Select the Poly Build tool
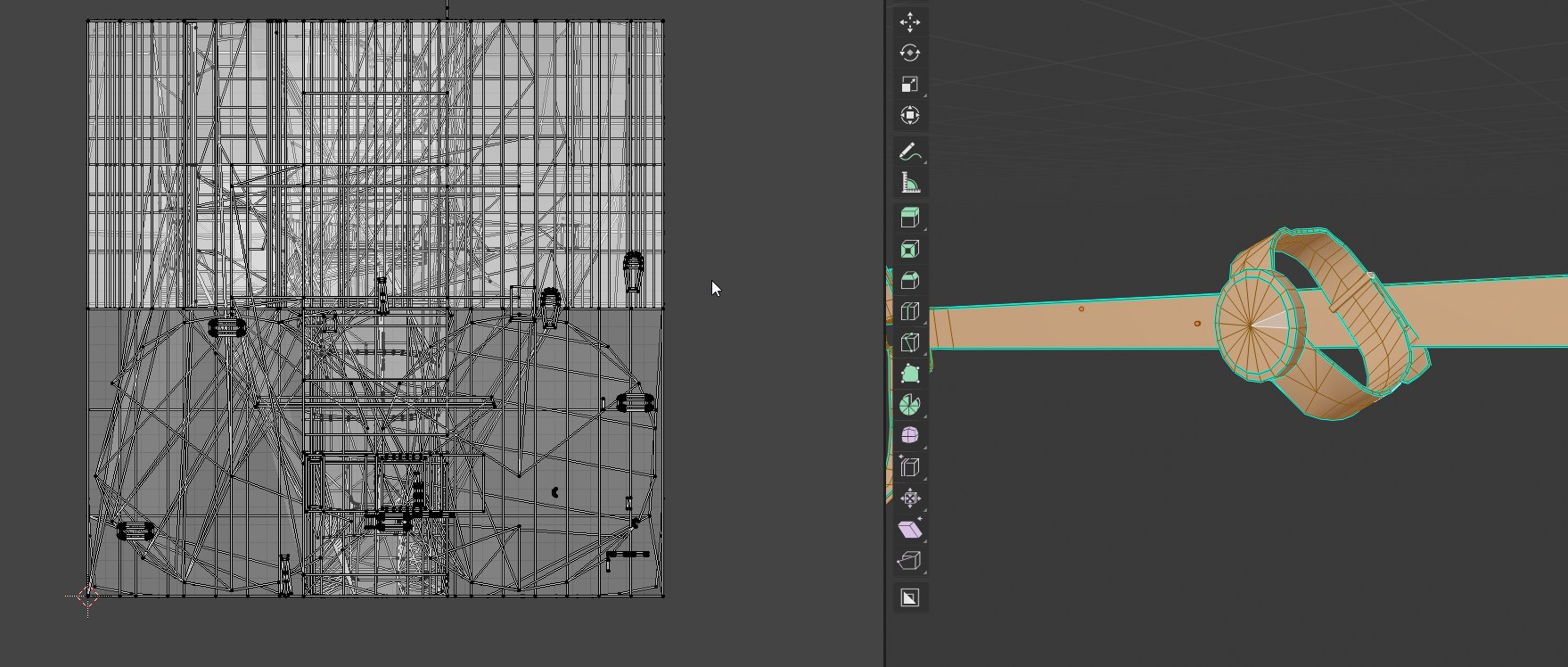 (x=909, y=375)
